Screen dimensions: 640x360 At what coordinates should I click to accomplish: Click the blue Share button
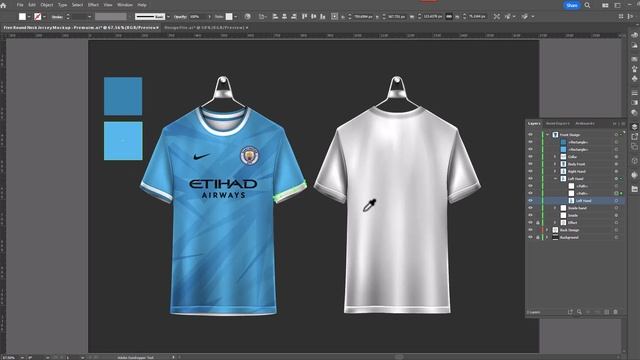click(571, 5)
